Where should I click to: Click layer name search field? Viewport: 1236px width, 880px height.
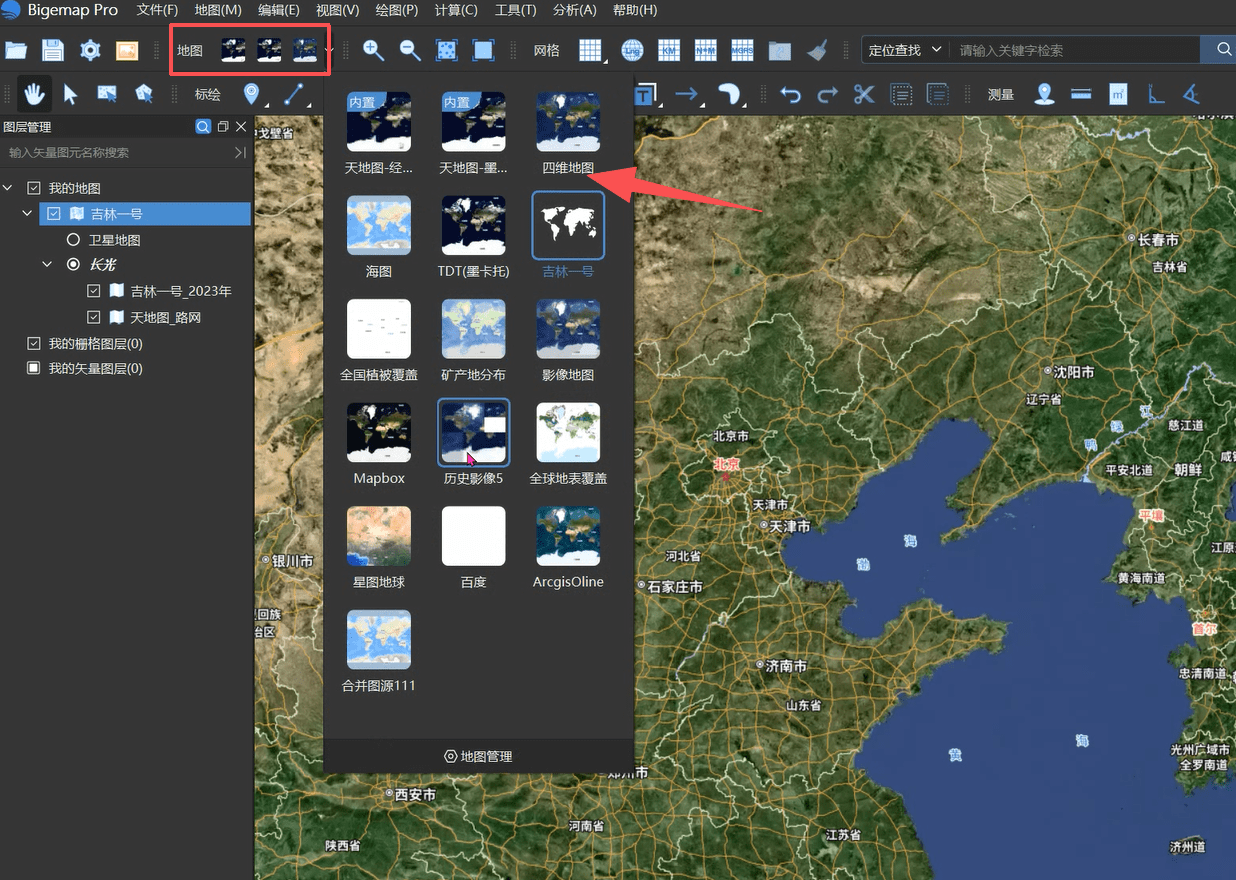[x=118, y=153]
